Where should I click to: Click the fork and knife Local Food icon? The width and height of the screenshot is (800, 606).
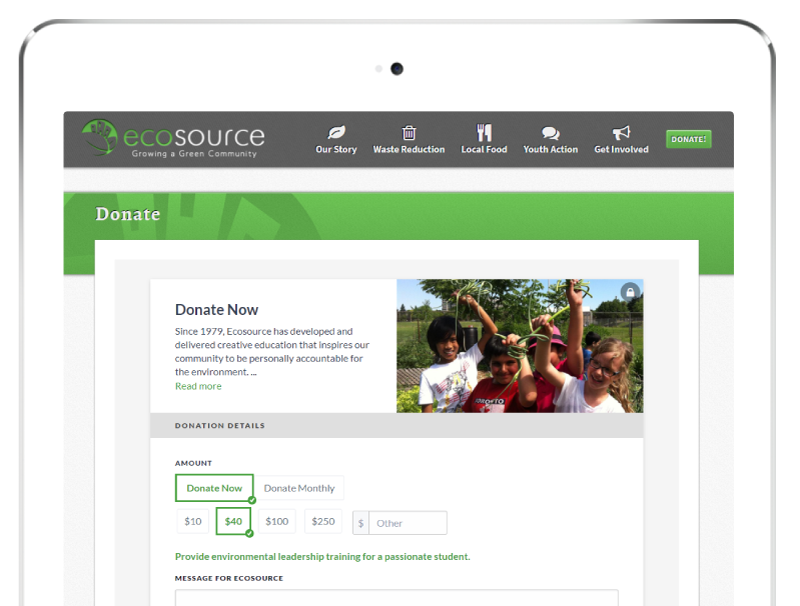[x=484, y=132]
